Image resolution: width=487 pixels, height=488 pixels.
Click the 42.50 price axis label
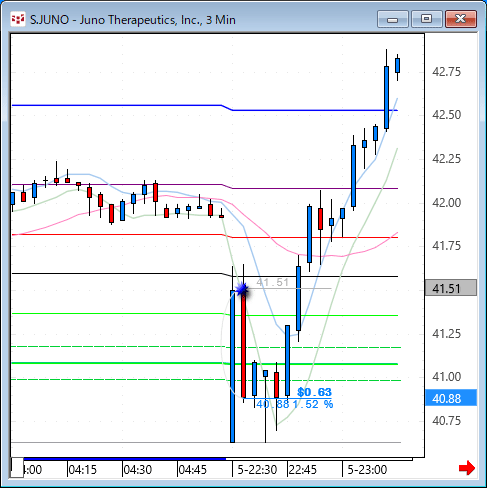(446, 115)
